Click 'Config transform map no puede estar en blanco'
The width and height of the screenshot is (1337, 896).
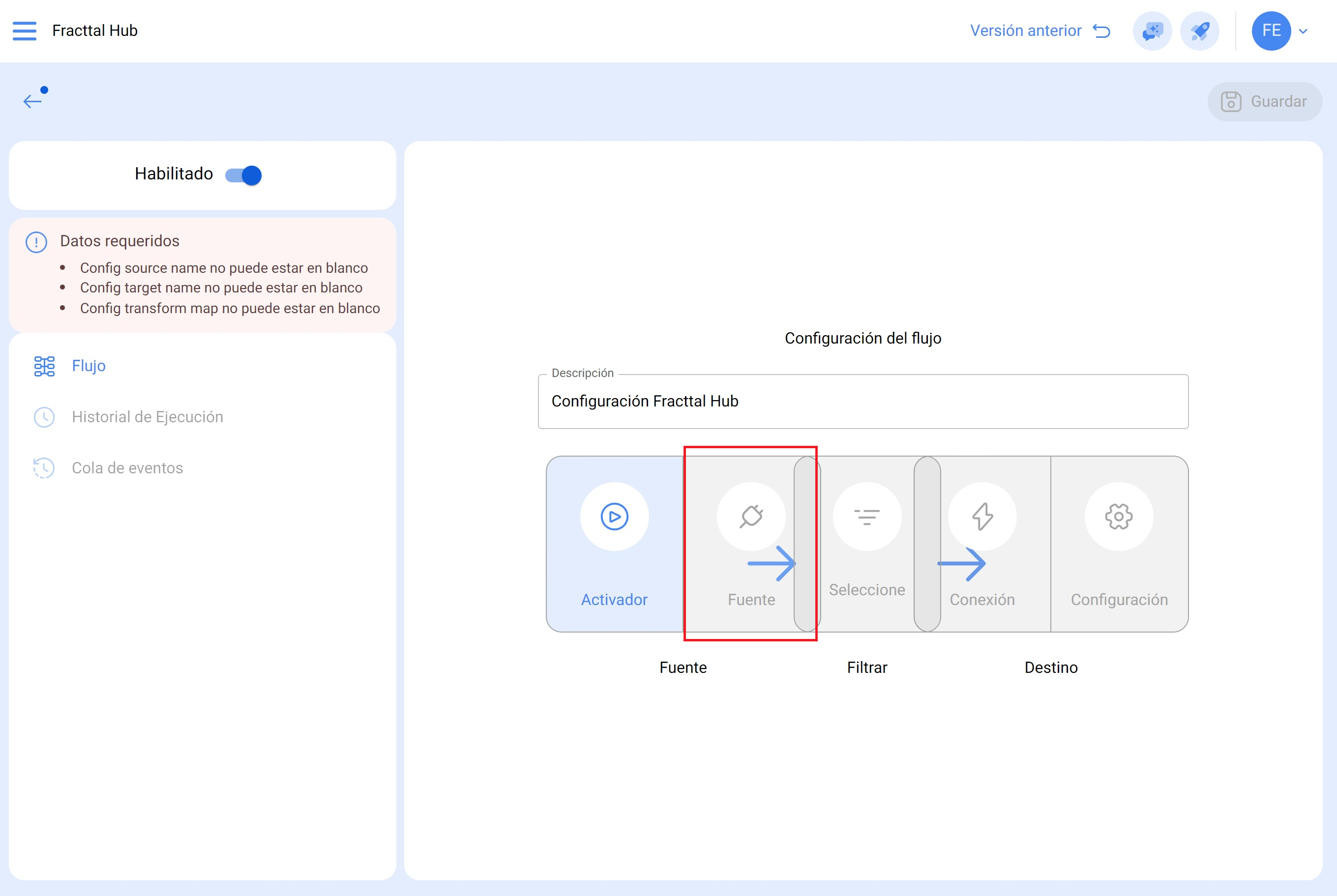[x=230, y=308]
